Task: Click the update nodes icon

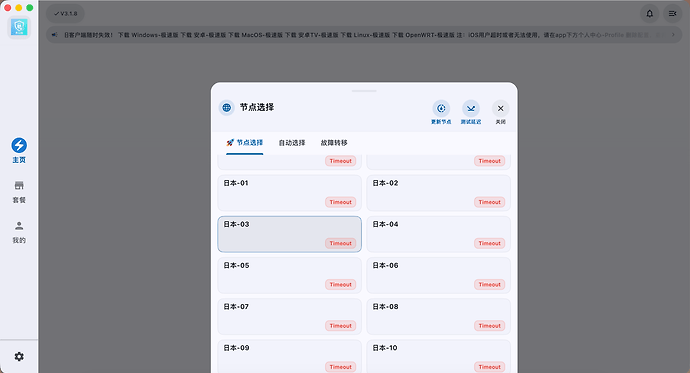Action: click(x=441, y=108)
